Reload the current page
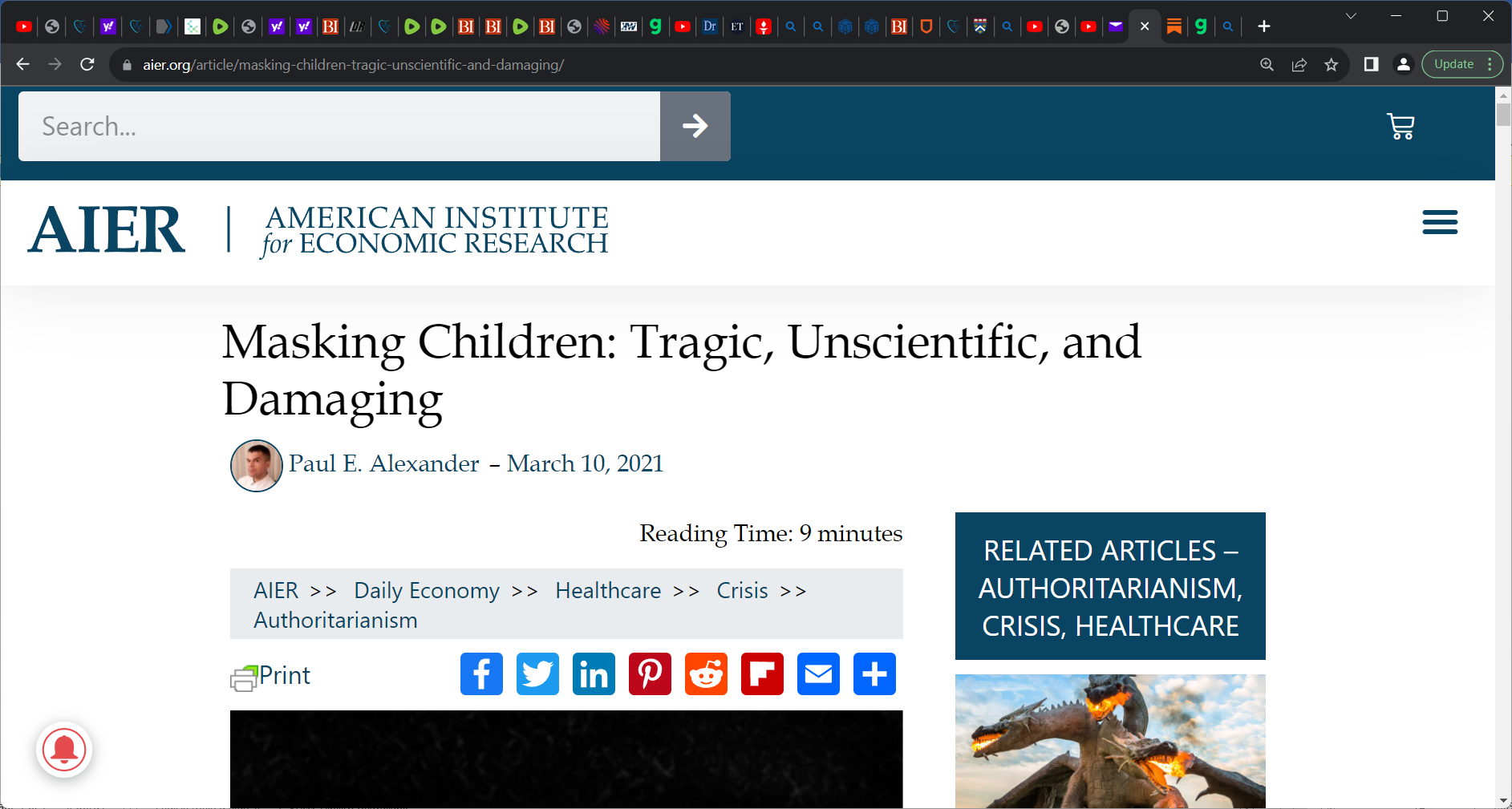 tap(87, 64)
